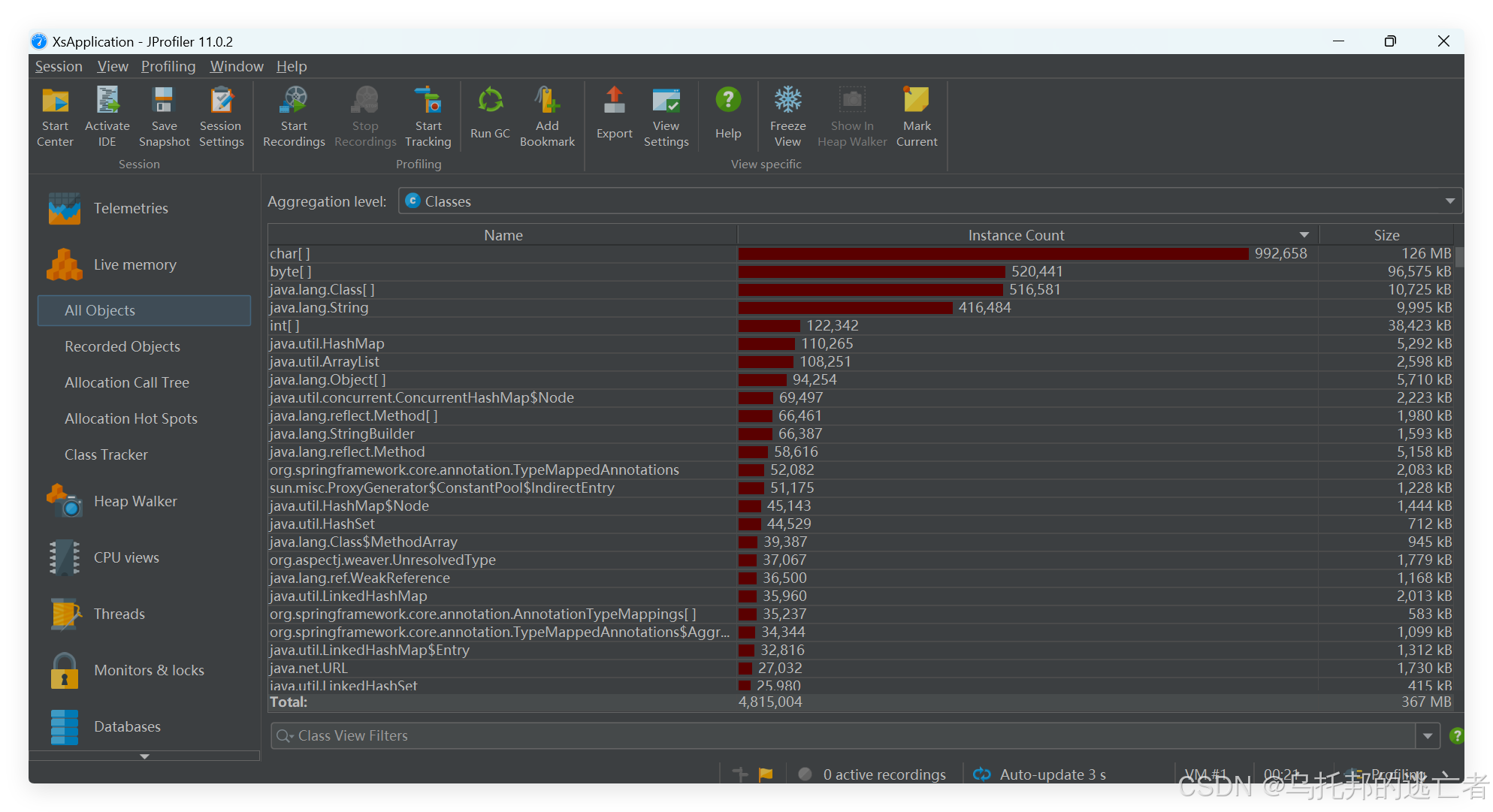Viewport: 1493px width, 812px height.
Task: Click the table vertical scrollbar thumb
Action: [1459, 258]
